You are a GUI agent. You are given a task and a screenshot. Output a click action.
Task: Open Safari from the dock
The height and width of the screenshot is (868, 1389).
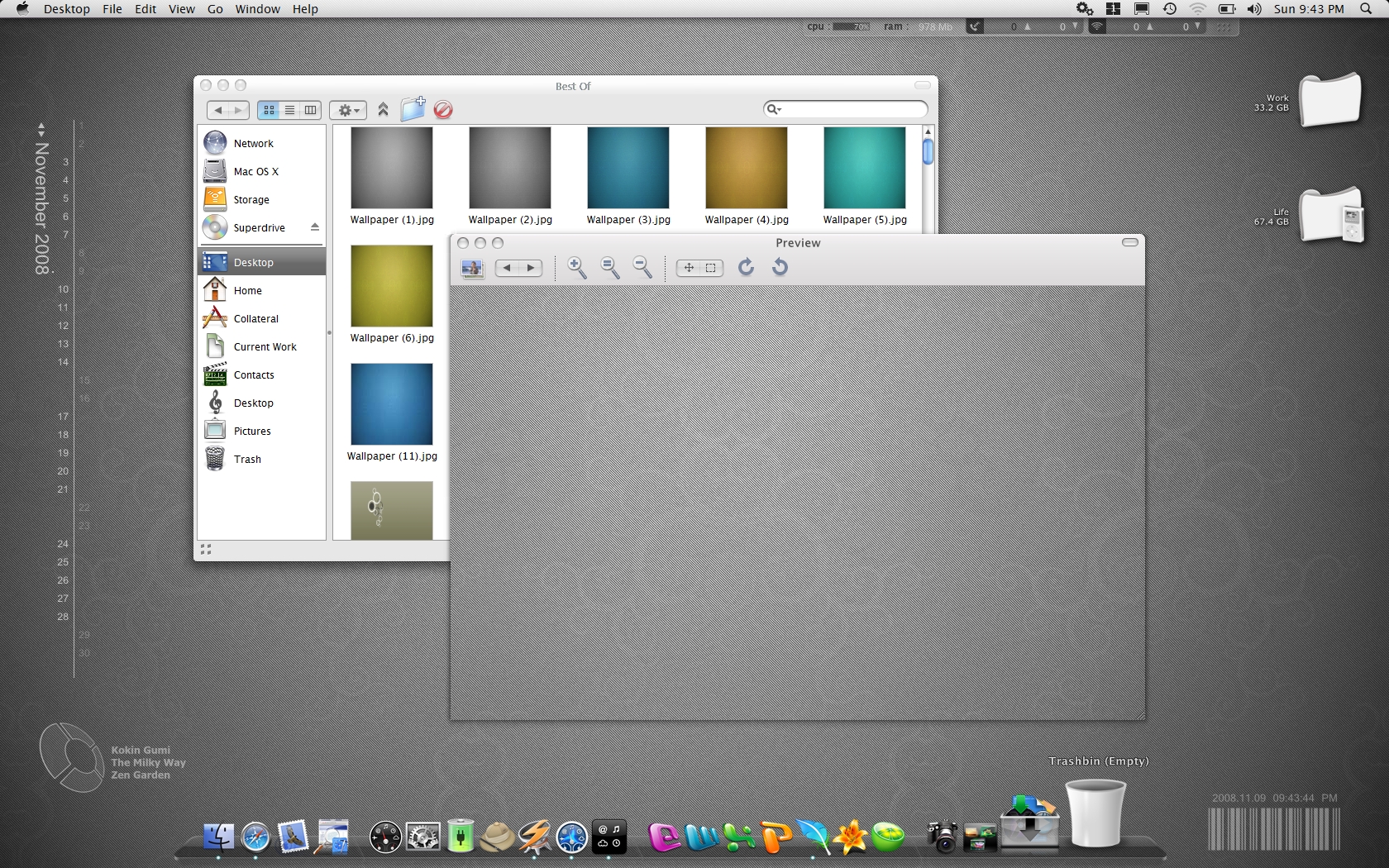(x=255, y=837)
